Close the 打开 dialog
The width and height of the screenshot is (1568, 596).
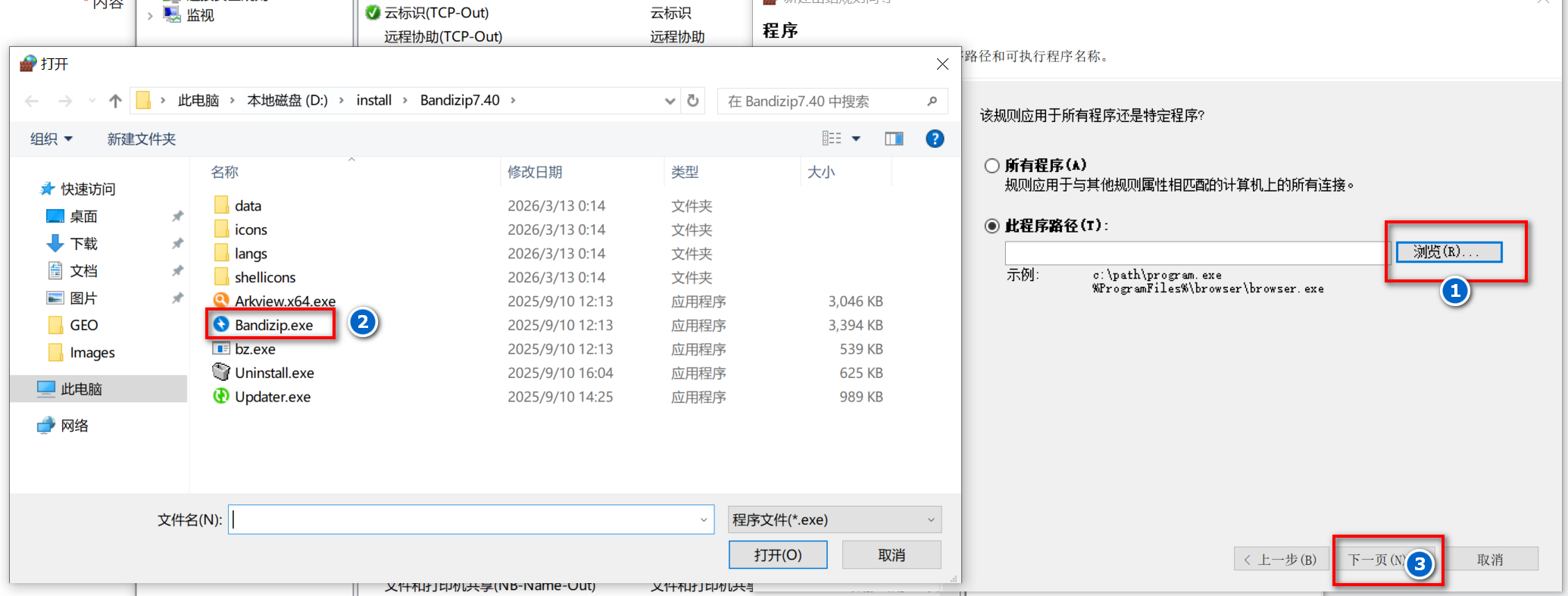(x=942, y=64)
